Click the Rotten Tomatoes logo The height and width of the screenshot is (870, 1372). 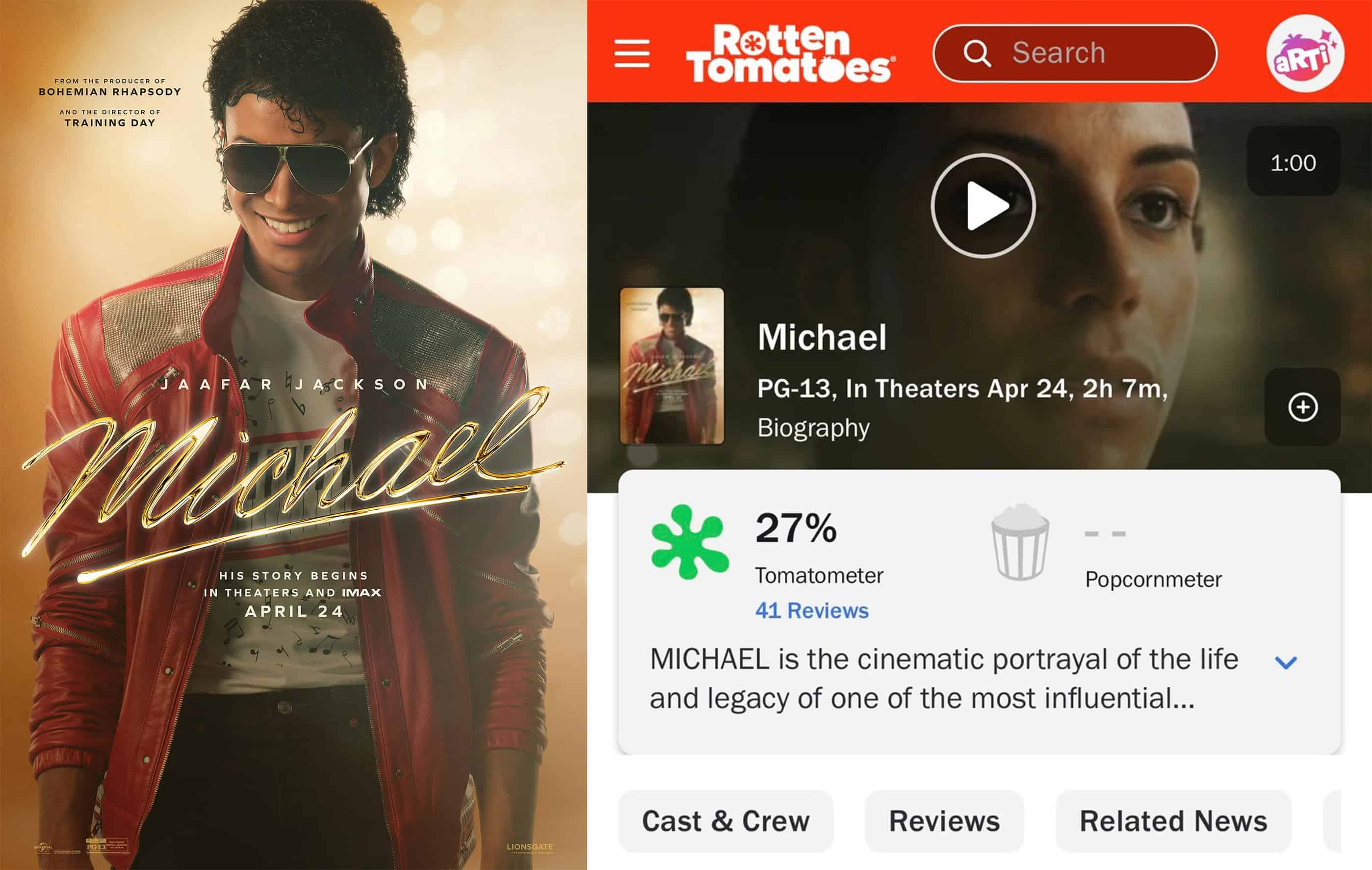[x=790, y=53]
